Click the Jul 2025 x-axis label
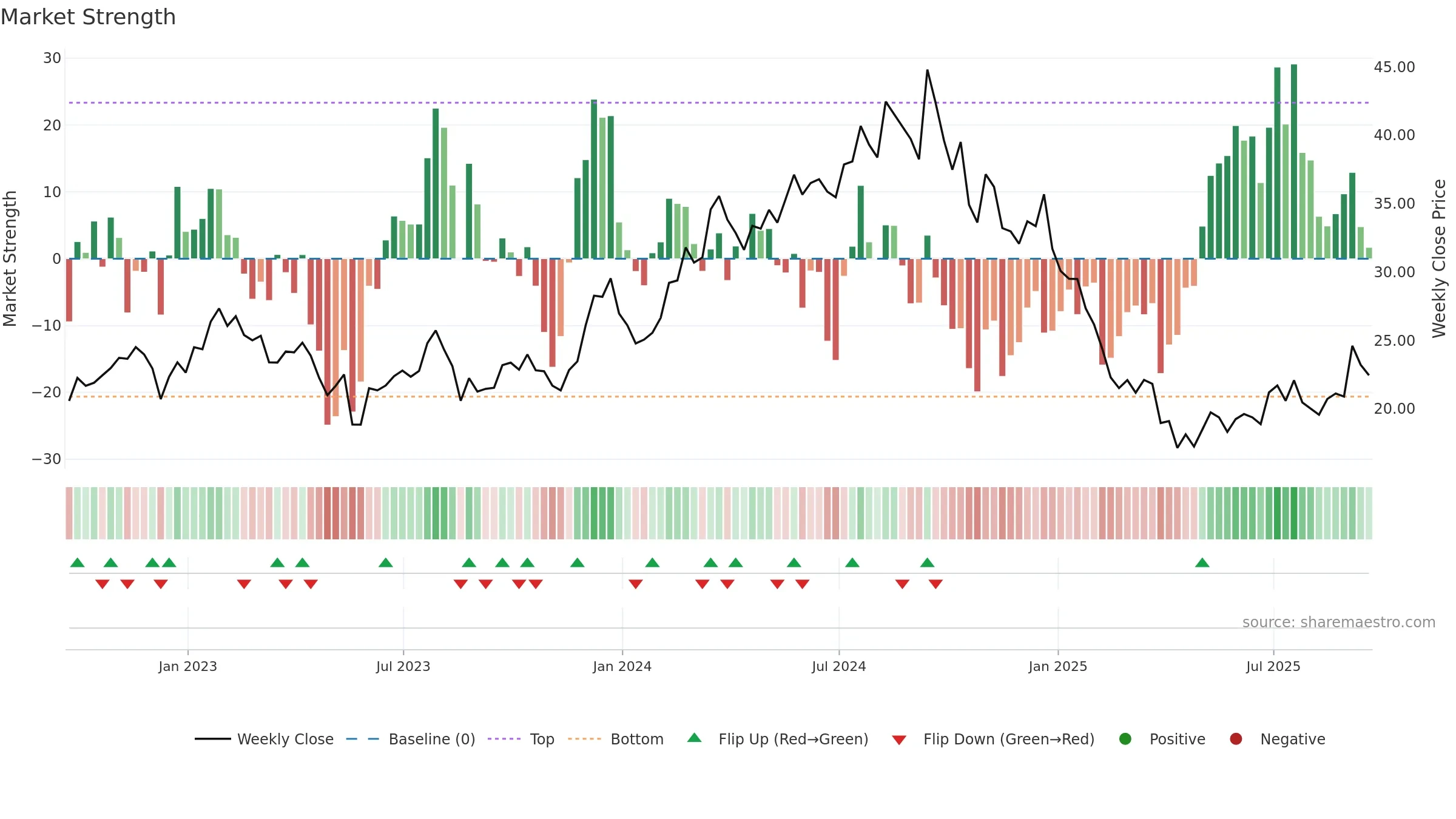Screen dimensions: 1456x819 click(1273, 667)
